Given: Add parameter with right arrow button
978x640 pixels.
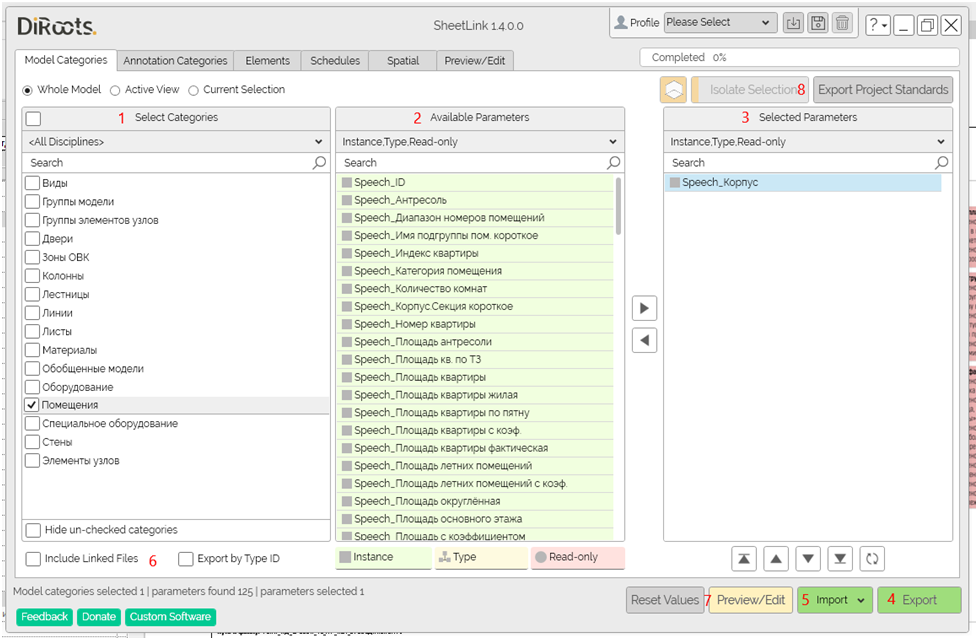Looking at the screenshot, I should coord(645,307).
